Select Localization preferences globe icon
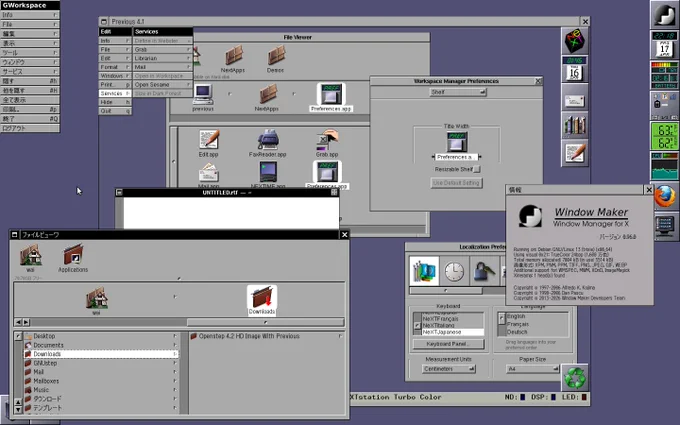680x425 pixels. pos(424,271)
